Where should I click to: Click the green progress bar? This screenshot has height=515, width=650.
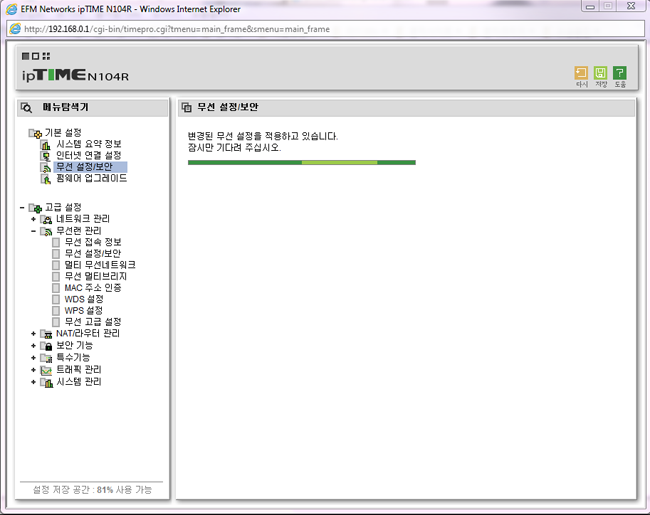tap(302, 163)
